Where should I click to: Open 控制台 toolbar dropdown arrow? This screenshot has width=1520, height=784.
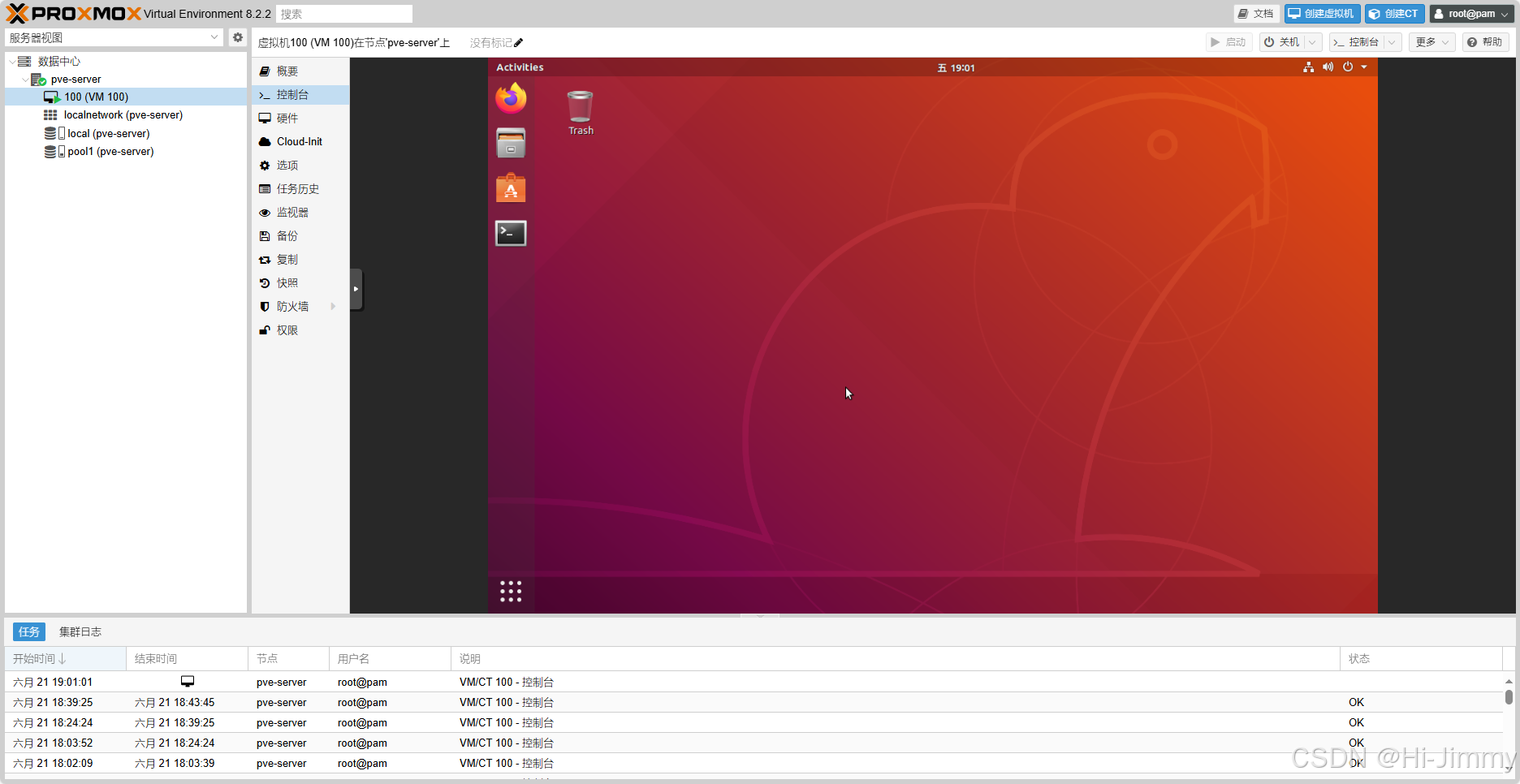click(1392, 42)
